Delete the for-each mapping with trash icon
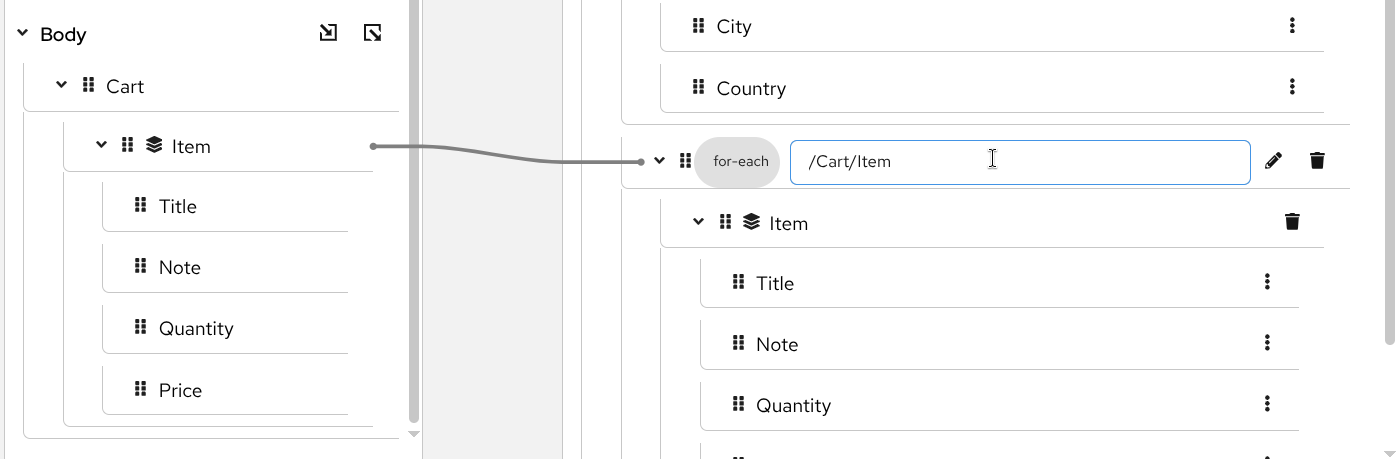 coord(1317,161)
